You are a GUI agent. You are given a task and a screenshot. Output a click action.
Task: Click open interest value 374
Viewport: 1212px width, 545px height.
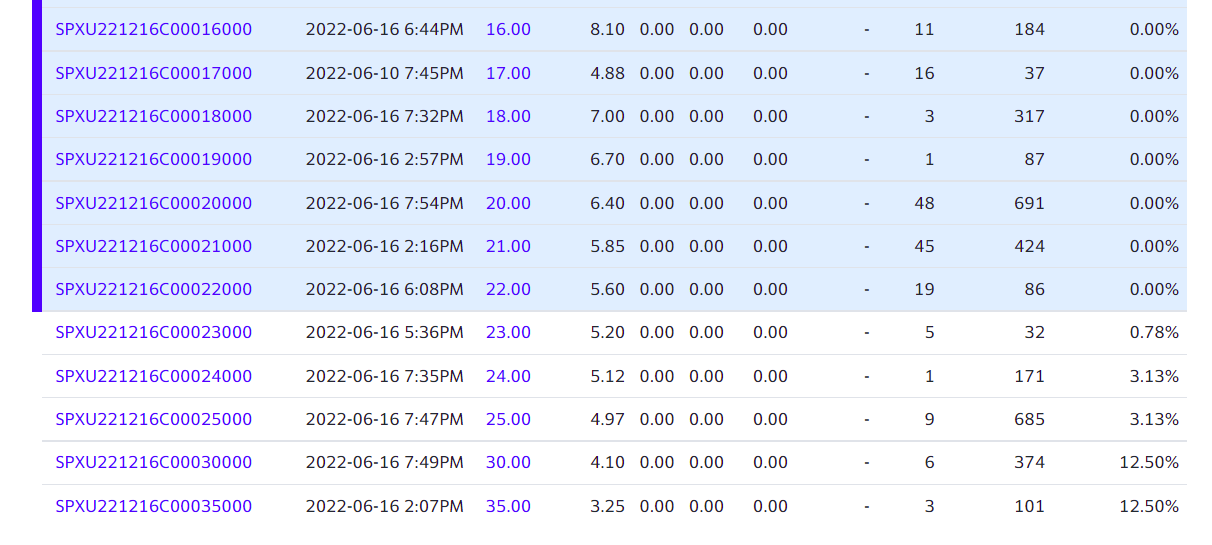point(1029,463)
